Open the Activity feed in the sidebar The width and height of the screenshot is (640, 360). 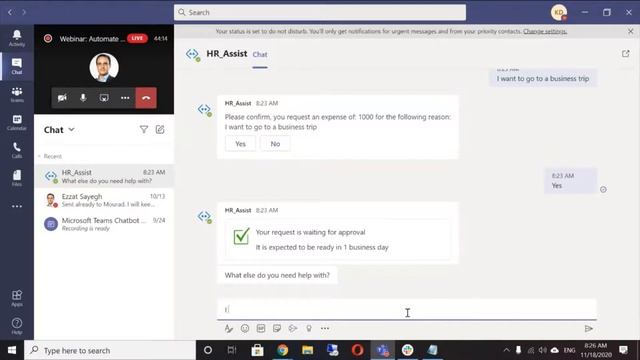[x=17, y=38]
